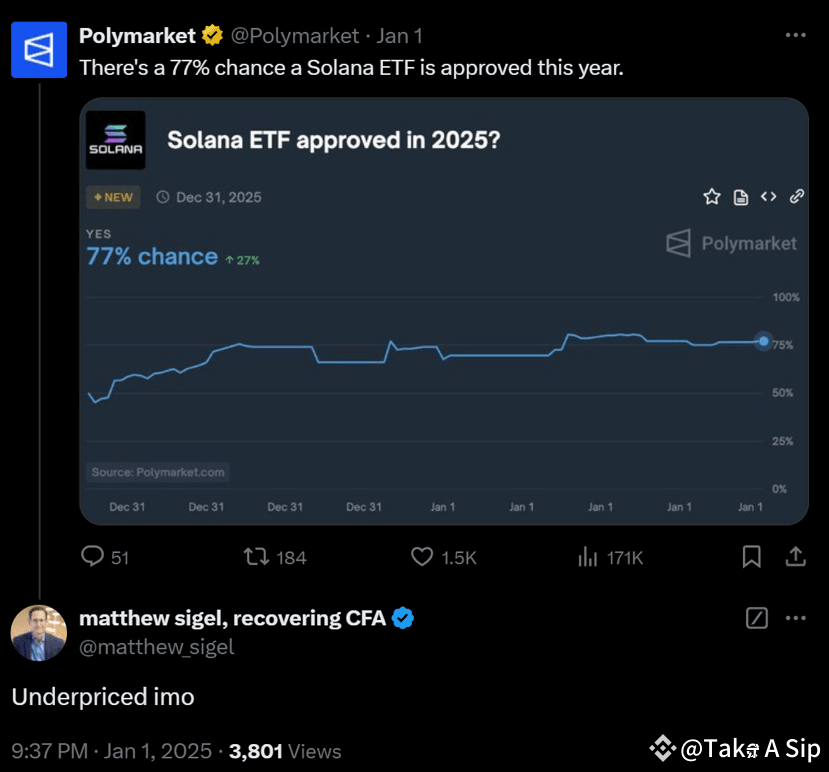Share the Polymarket tweet
Viewport: 829px width, 772px height.
click(x=796, y=557)
